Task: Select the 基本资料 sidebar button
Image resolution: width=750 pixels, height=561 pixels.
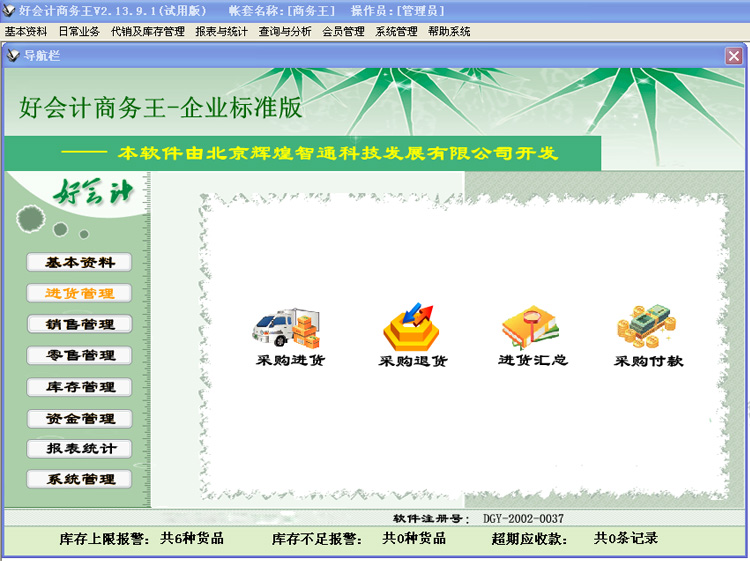Action: (79, 262)
